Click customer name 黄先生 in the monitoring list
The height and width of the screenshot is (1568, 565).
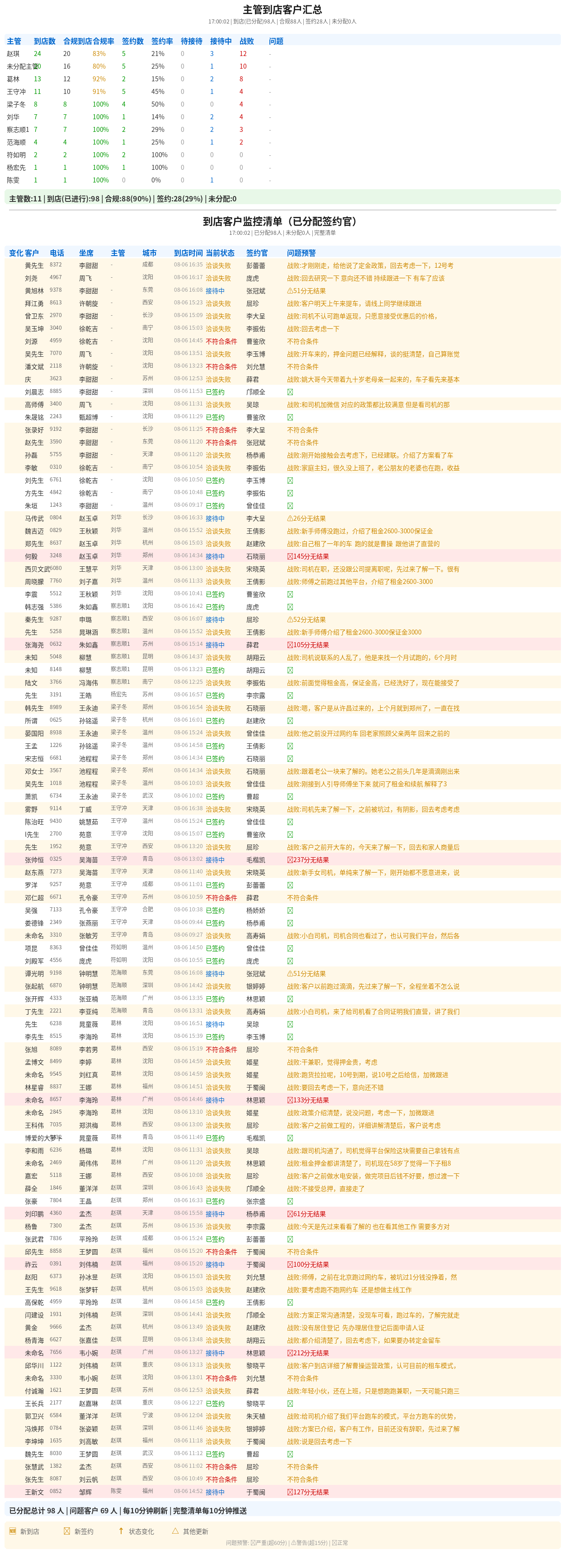tap(34, 266)
